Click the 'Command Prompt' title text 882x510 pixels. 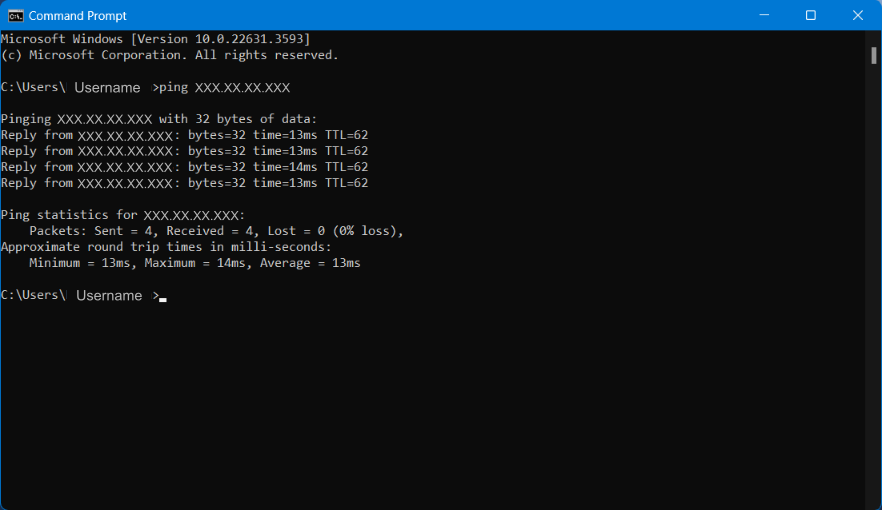78,16
